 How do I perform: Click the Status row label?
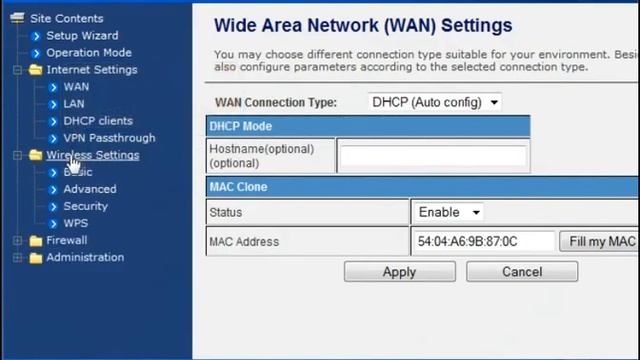pyautogui.click(x=226, y=213)
